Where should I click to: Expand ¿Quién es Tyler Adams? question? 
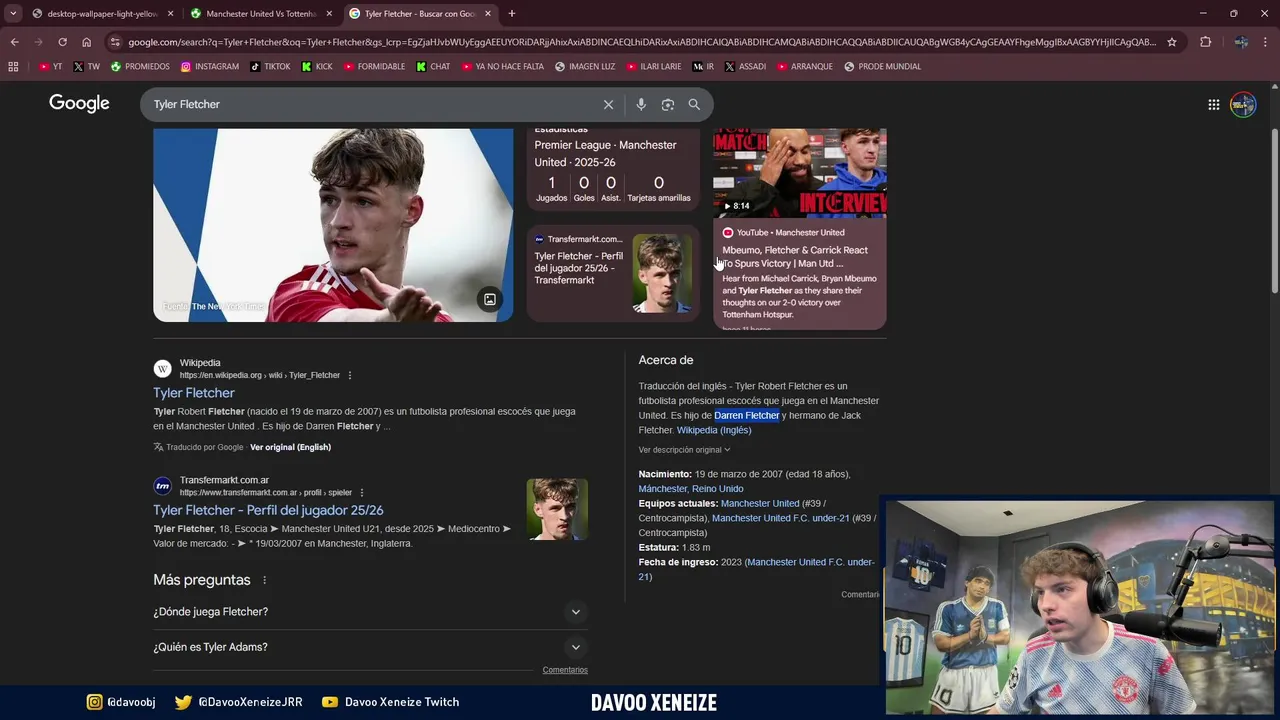(x=370, y=647)
